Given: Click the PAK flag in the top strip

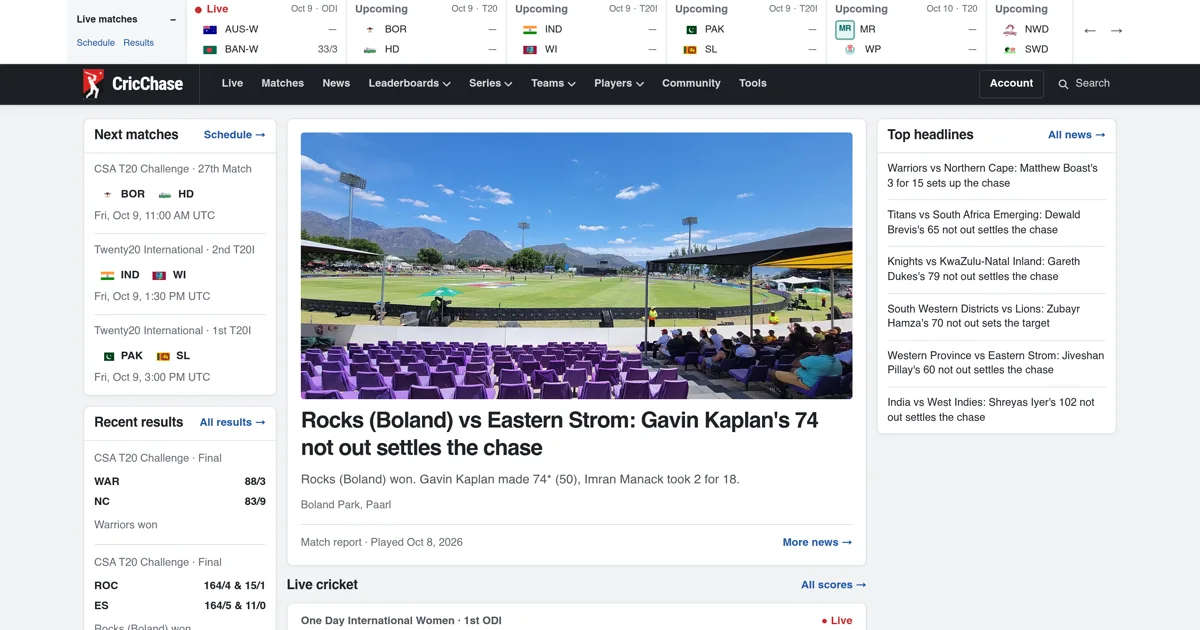Looking at the screenshot, I should coord(690,29).
